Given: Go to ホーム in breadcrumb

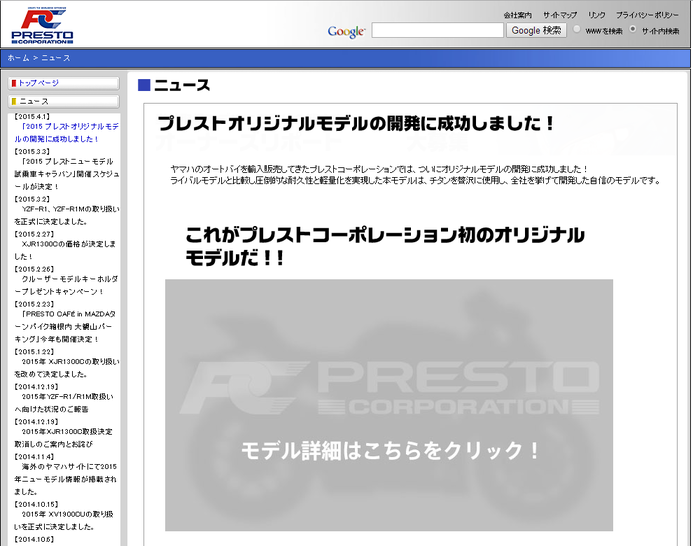Looking at the screenshot, I should (18, 58).
